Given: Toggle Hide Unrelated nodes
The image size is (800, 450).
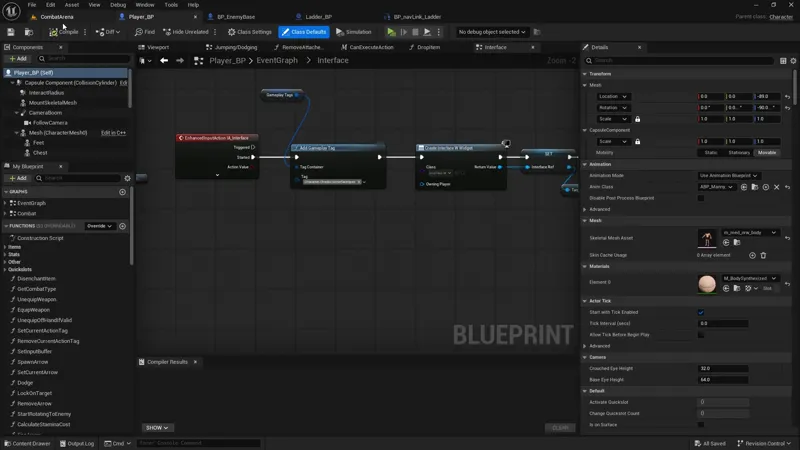Looking at the screenshot, I should 186,32.
